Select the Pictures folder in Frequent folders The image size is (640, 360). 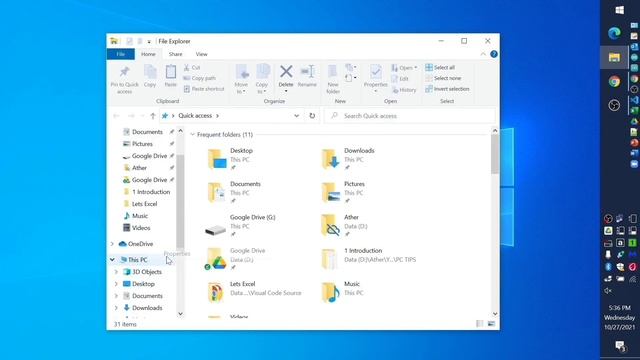[x=342, y=192]
